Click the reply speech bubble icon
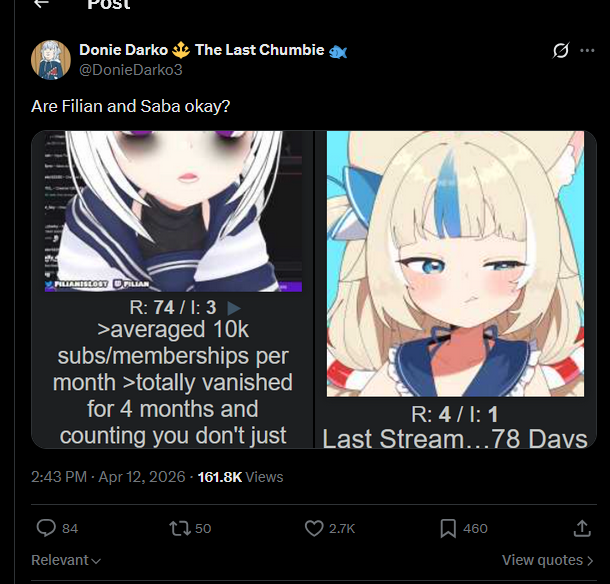610x584 pixels. coord(46,528)
